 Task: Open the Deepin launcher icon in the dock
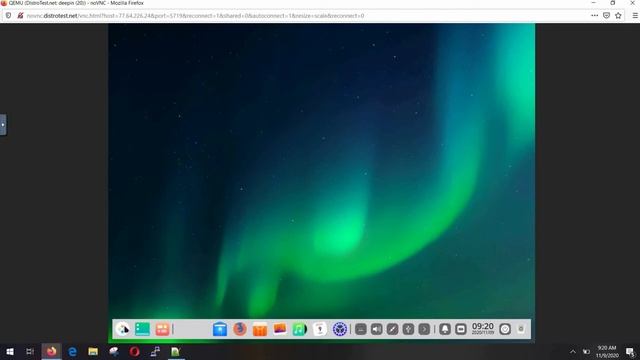[x=123, y=329]
